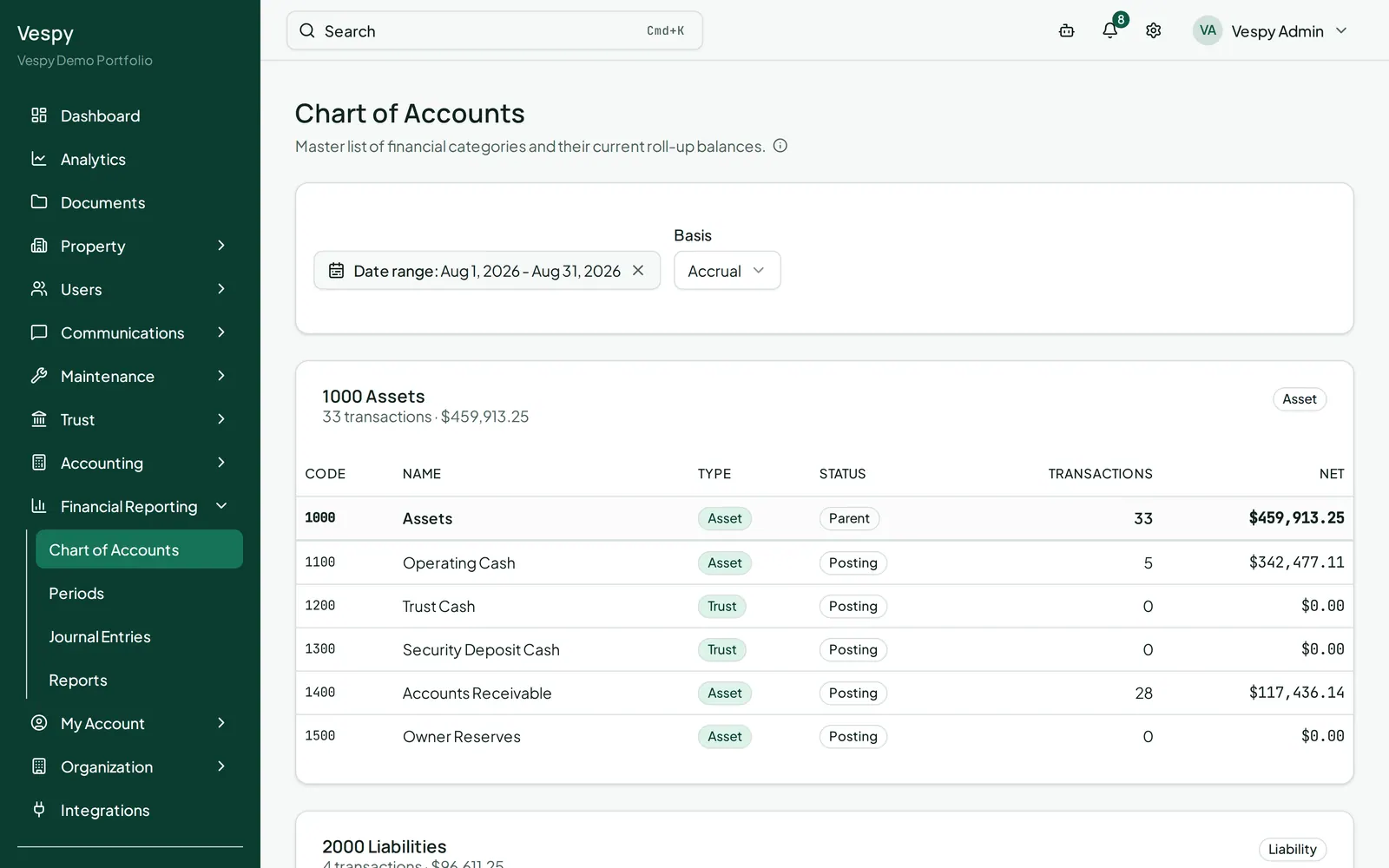This screenshot has height=868, width=1389.
Task: Open Documents page
Action: coord(130,202)
